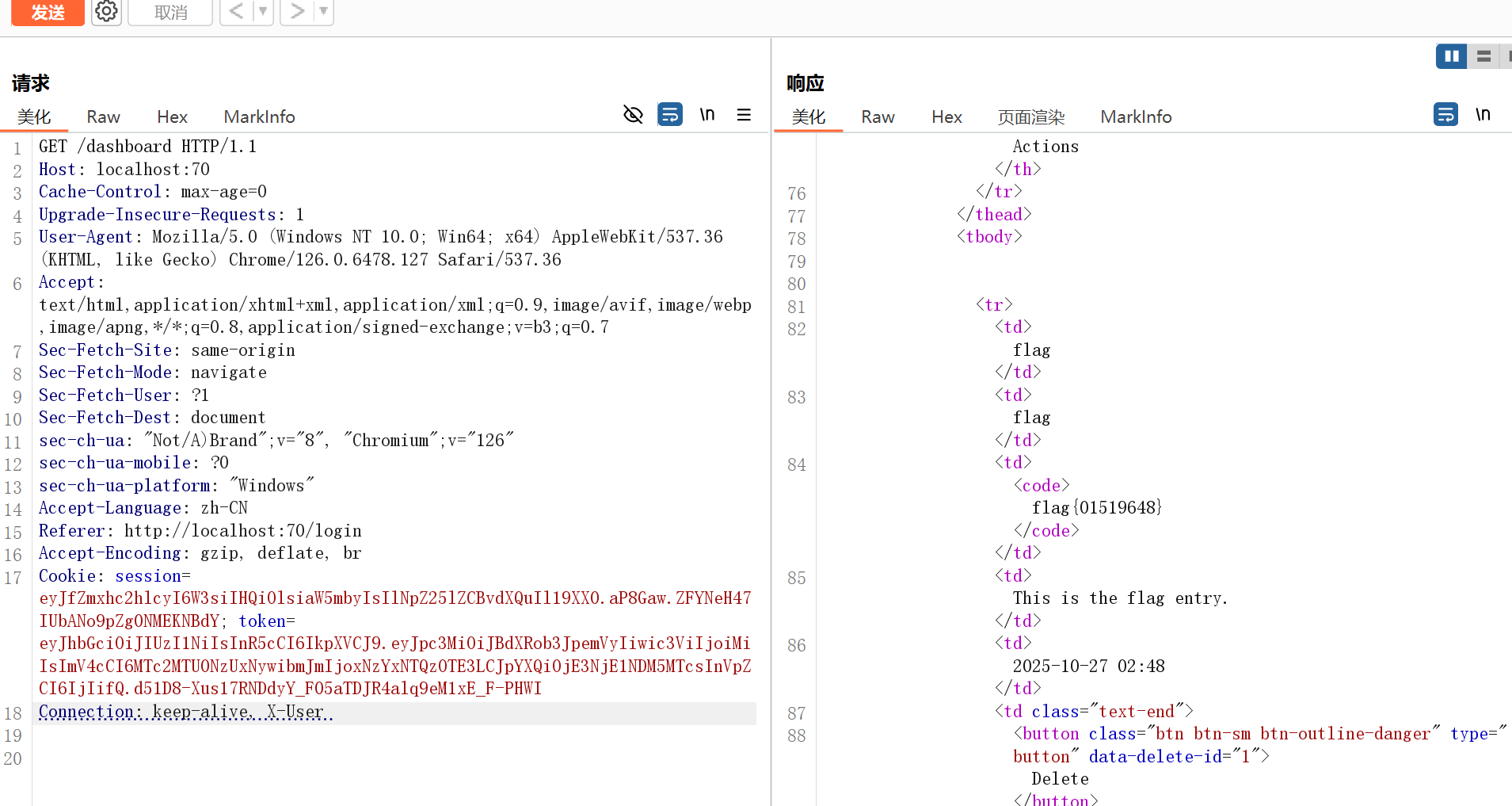Switch to the response Hex tab
This screenshot has width=1512, height=806.
click(x=946, y=117)
